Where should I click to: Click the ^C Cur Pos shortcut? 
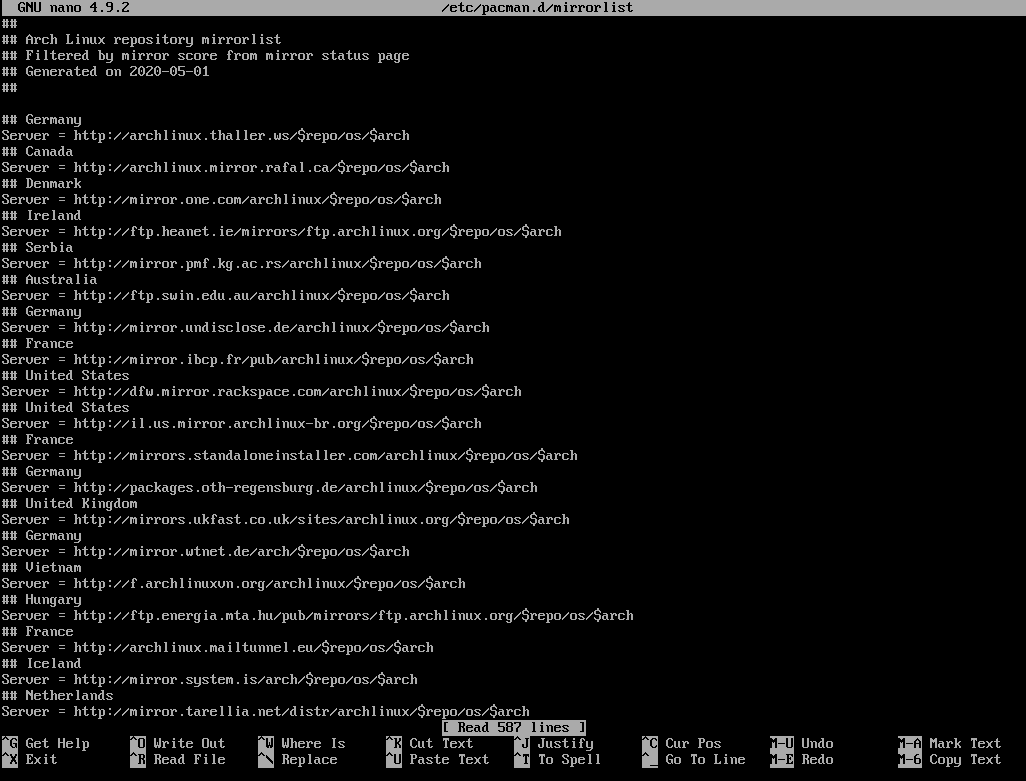coord(682,744)
